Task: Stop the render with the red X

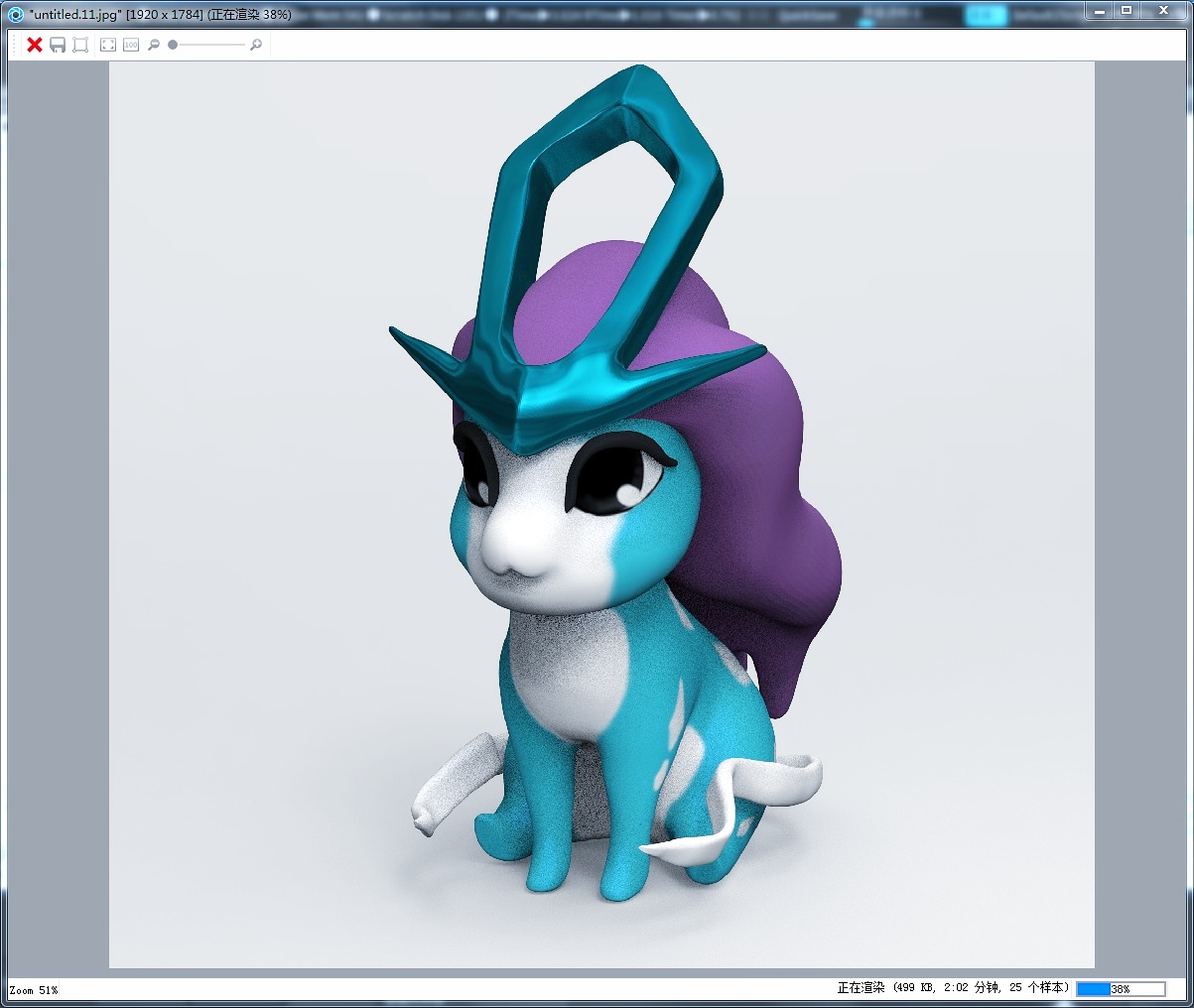Action: (35, 45)
